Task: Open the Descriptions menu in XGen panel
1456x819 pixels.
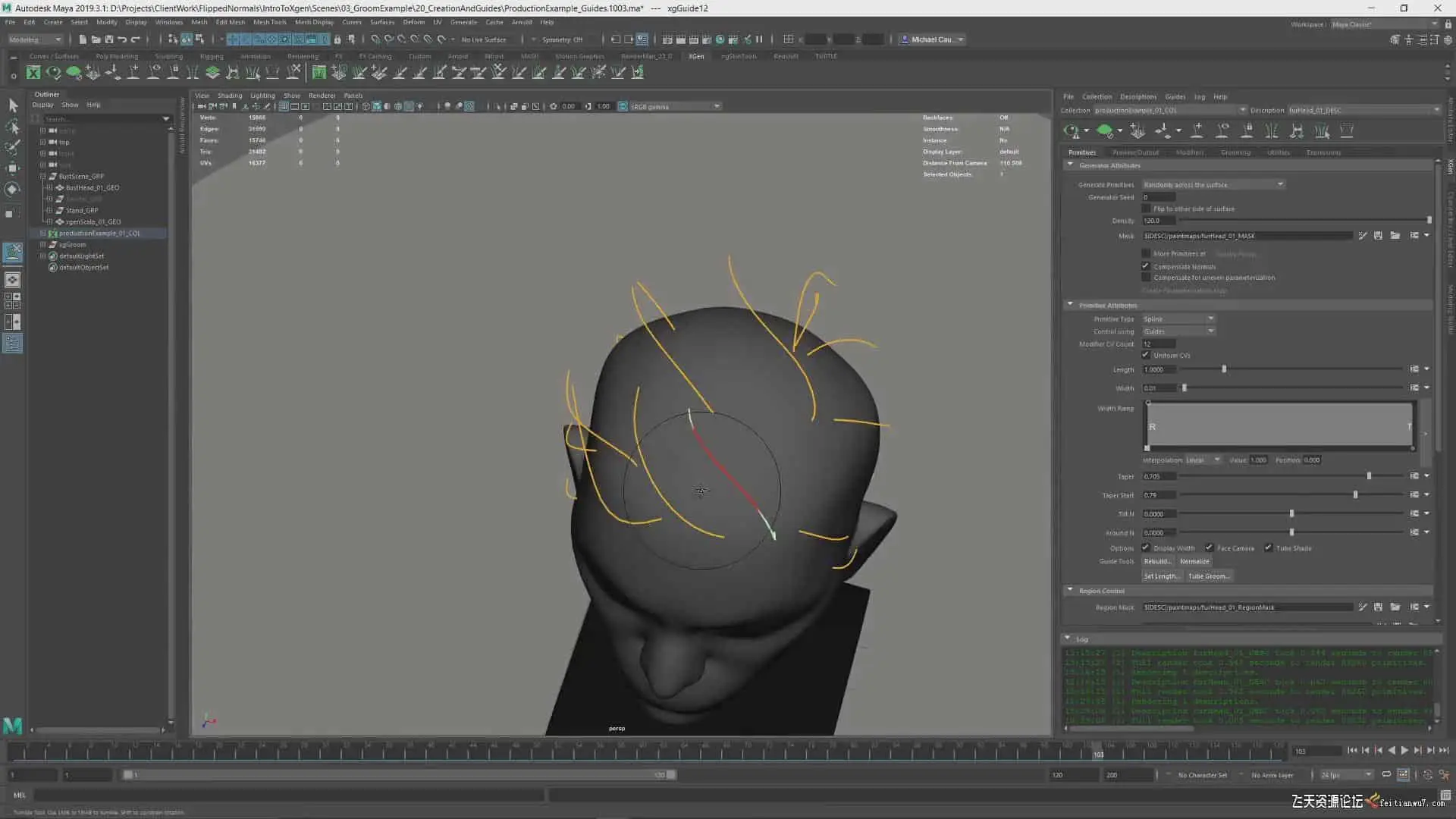Action: tap(1137, 97)
